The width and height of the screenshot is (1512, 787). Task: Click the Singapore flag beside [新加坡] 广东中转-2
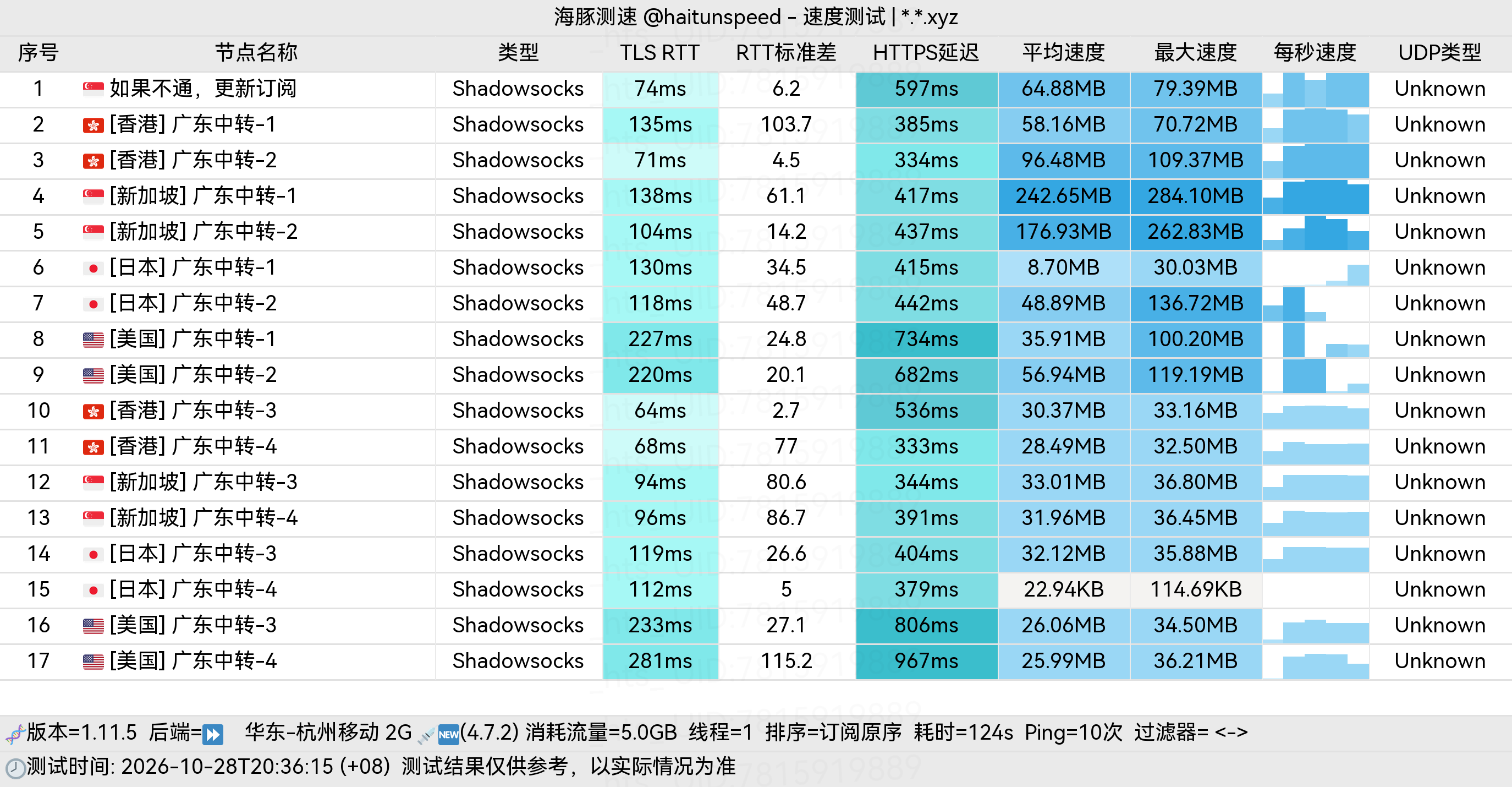(x=94, y=232)
